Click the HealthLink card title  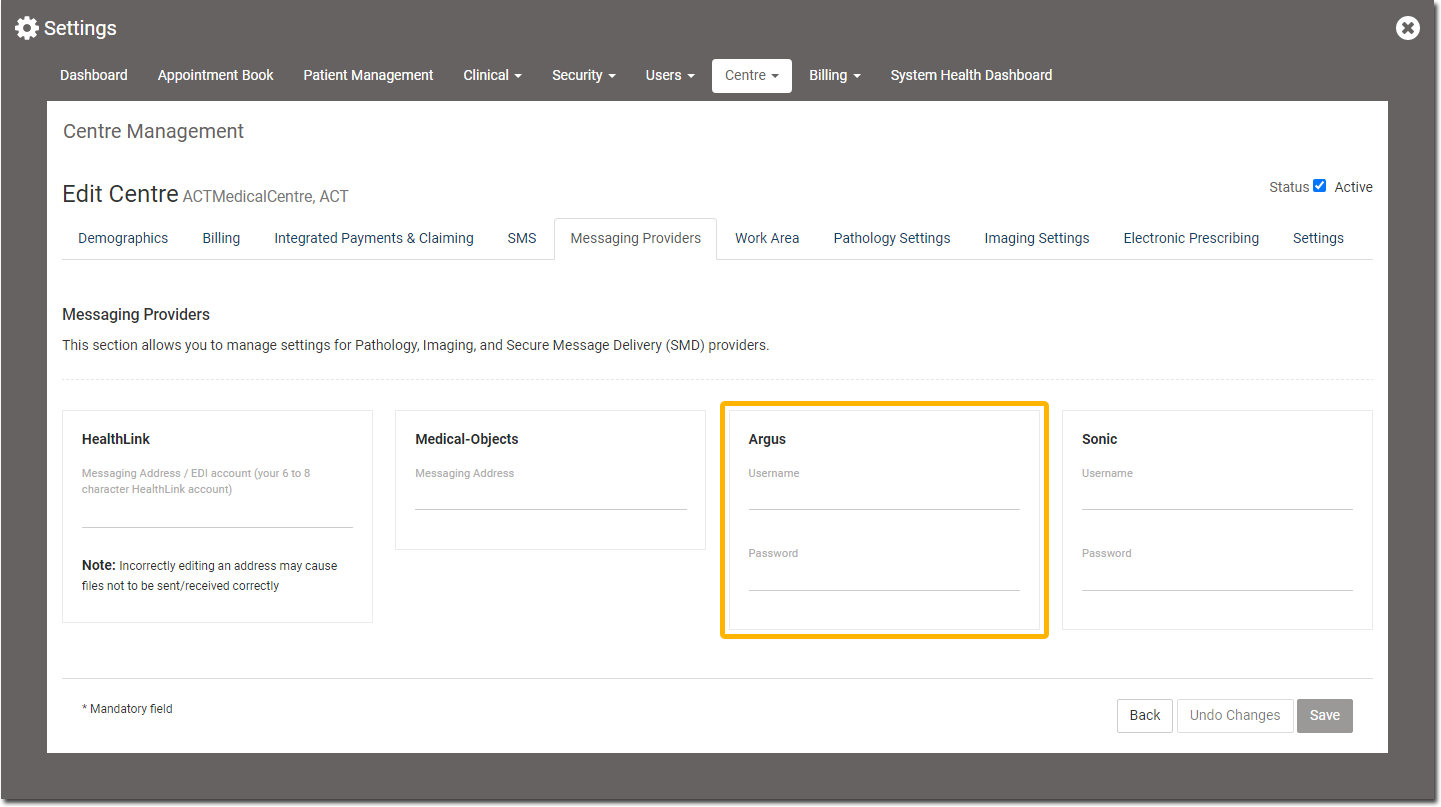116,439
